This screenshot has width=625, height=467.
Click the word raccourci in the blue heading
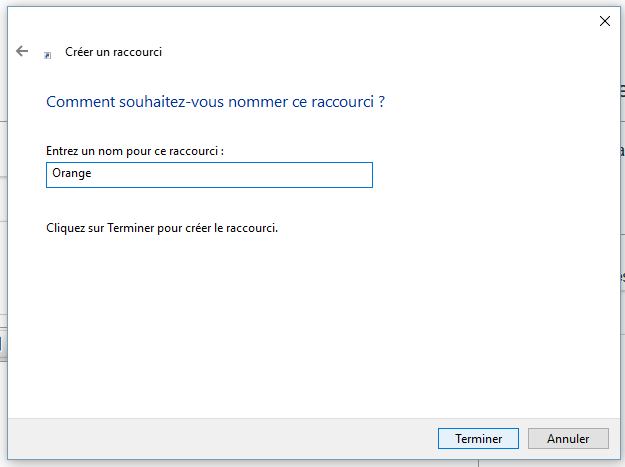point(342,102)
